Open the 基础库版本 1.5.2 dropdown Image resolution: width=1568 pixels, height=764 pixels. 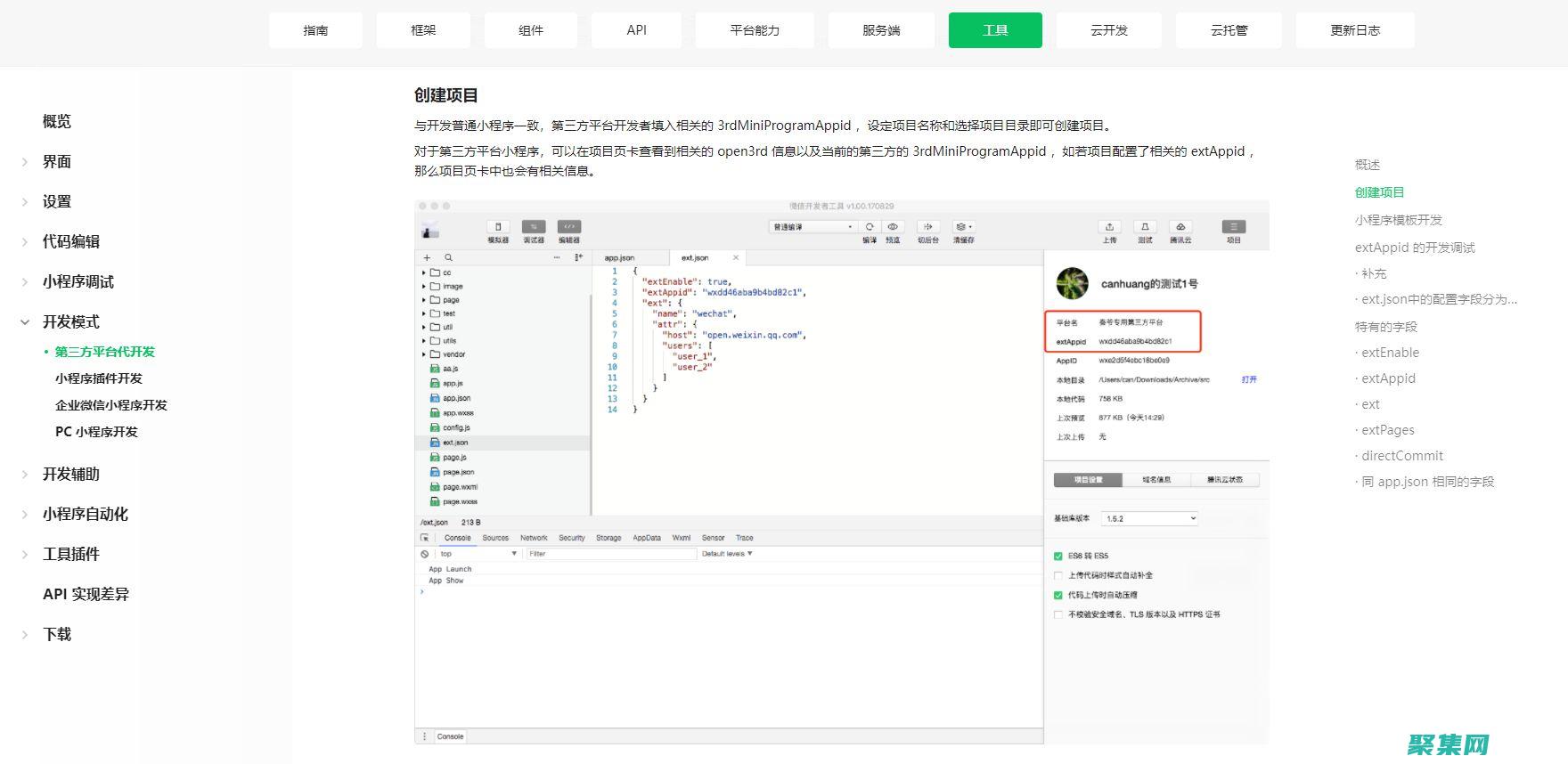[x=1150, y=518]
